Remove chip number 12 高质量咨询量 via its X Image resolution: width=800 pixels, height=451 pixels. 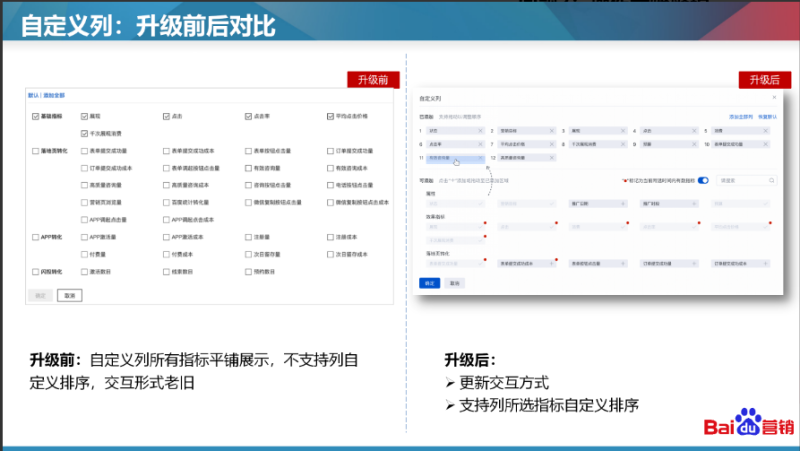(x=552, y=158)
